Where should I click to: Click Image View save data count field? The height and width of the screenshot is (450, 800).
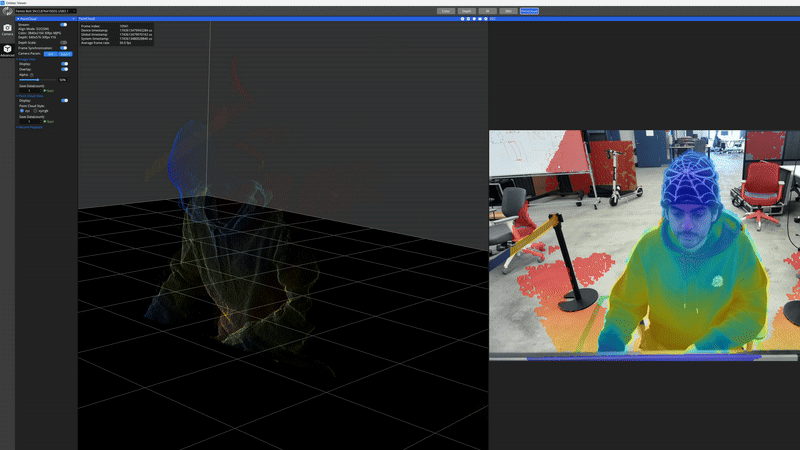(x=29, y=91)
